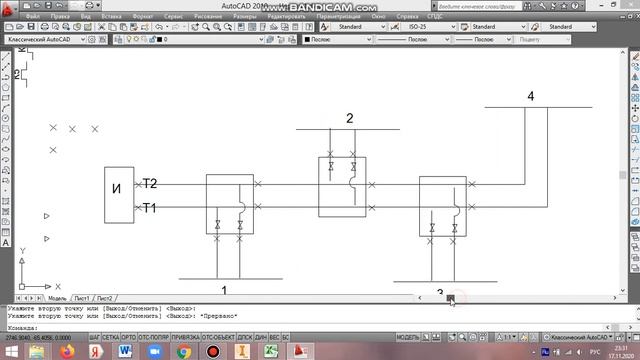The height and width of the screenshot is (360, 640).
Task: Click the Help question mark toolbar icon
Action: tap(309, 27)
